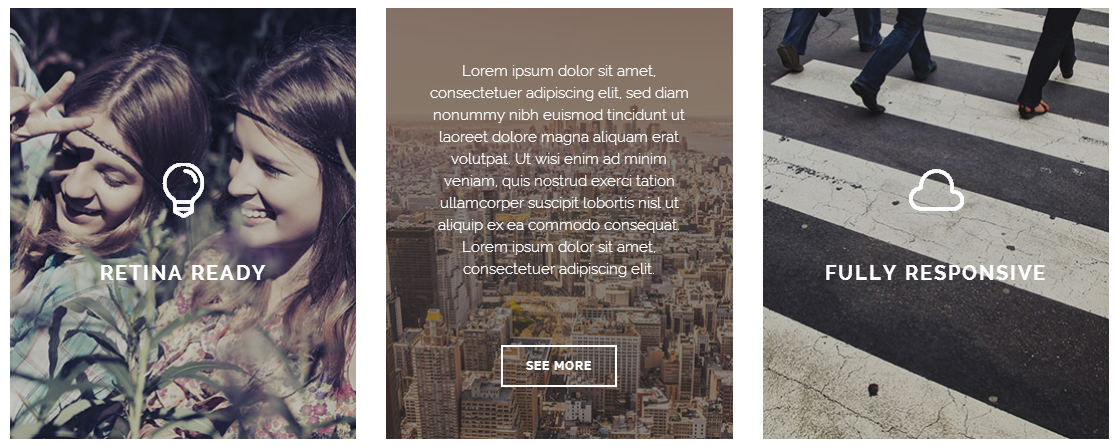The height and width of the screenshot is (447, 1116).
Task: Click the Lorem ipsum description paragraph
Action: (559, 169)
